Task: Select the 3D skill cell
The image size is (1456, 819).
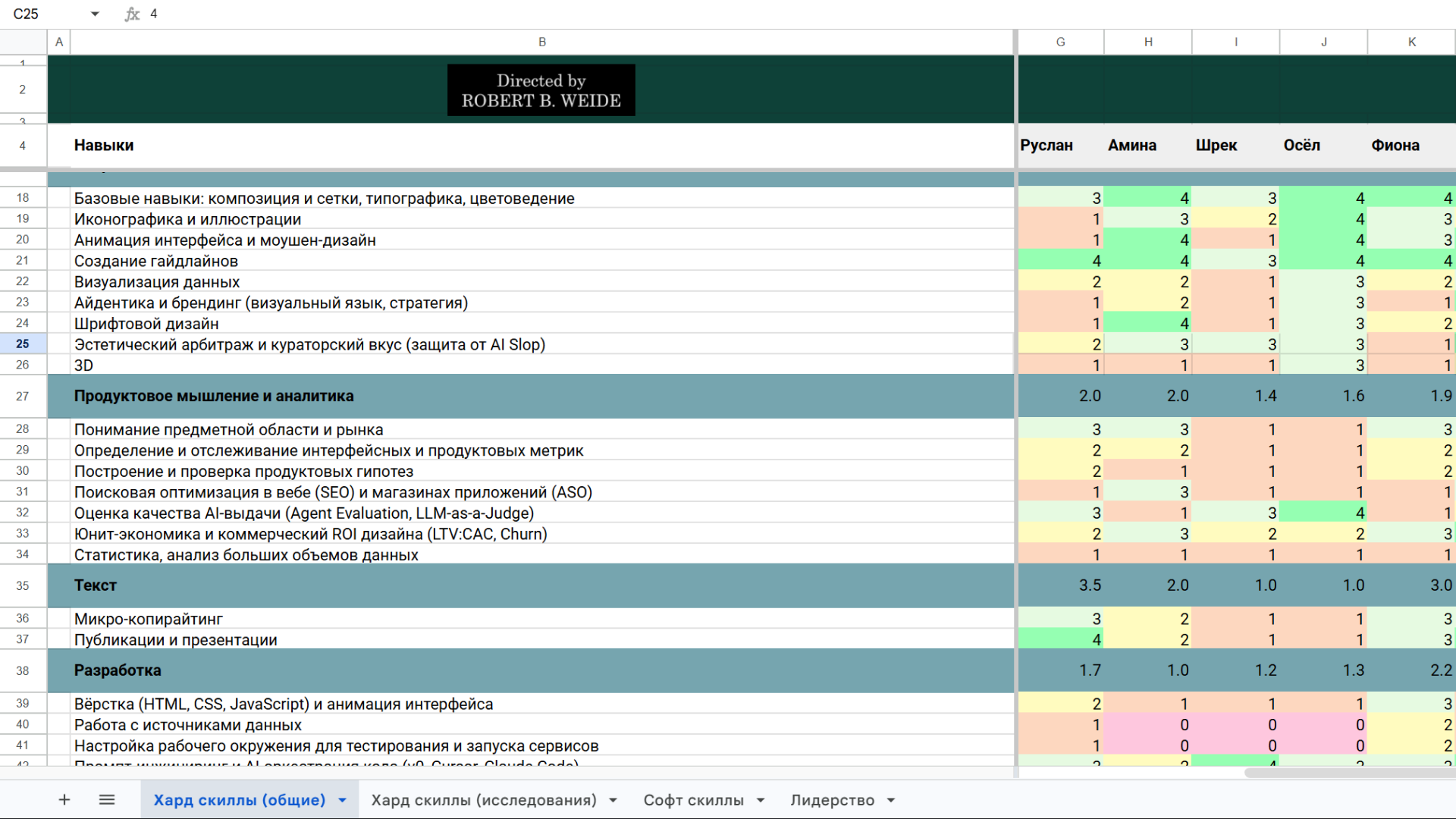Action: pos(542,366)
